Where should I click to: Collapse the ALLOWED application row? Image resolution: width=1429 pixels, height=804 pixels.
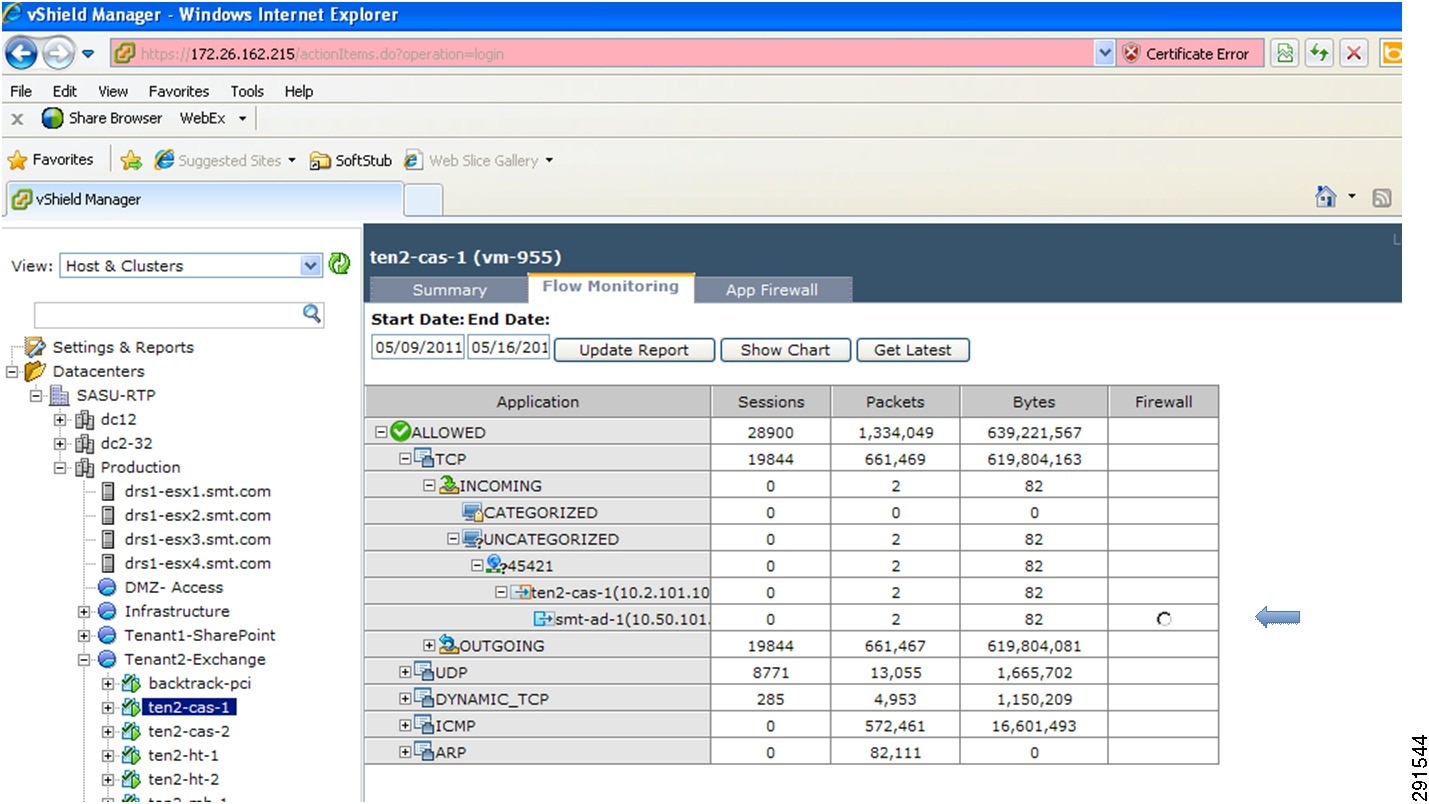pos(381,432)
